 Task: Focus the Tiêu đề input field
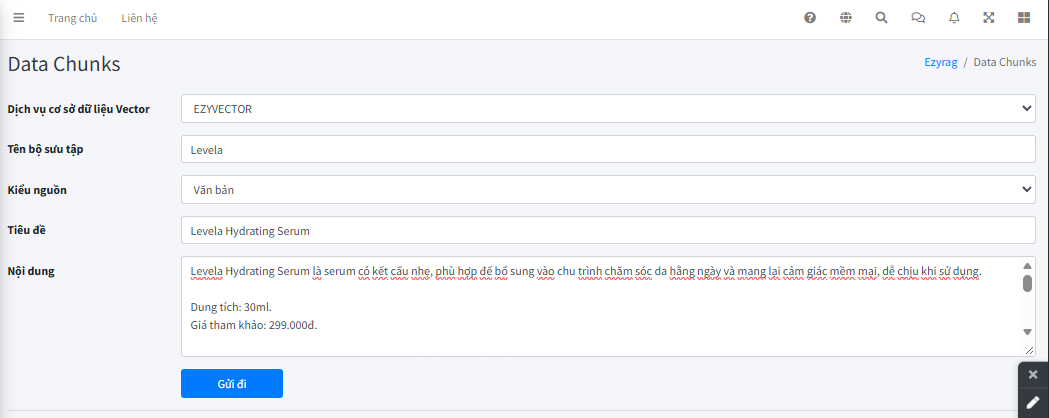click(608, 231)
